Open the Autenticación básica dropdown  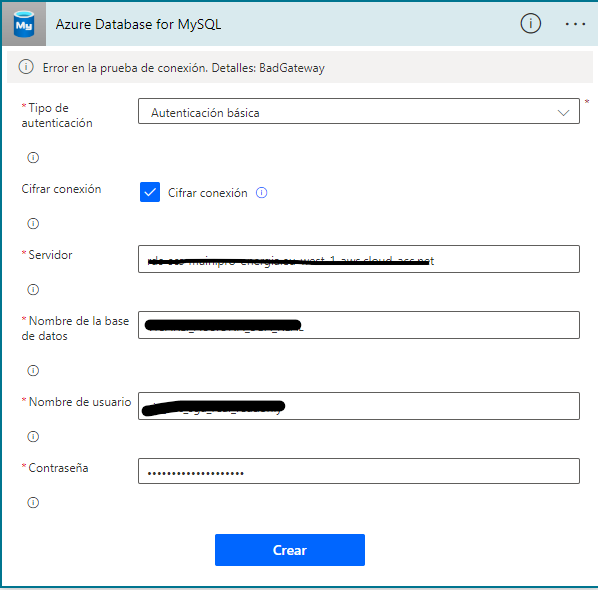359,111
